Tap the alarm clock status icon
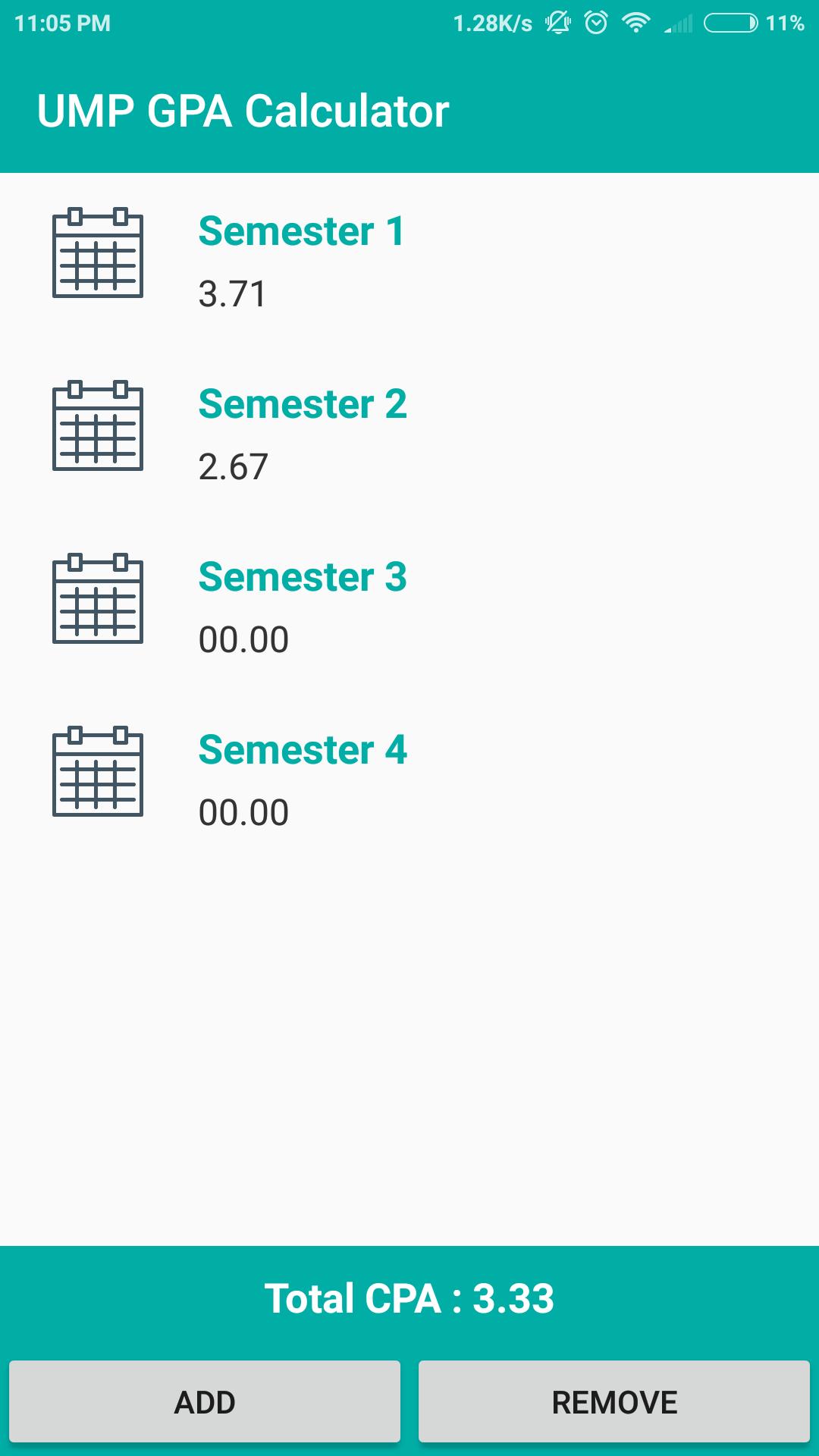The image size is (819, 1456). click(x=596, y=23)
